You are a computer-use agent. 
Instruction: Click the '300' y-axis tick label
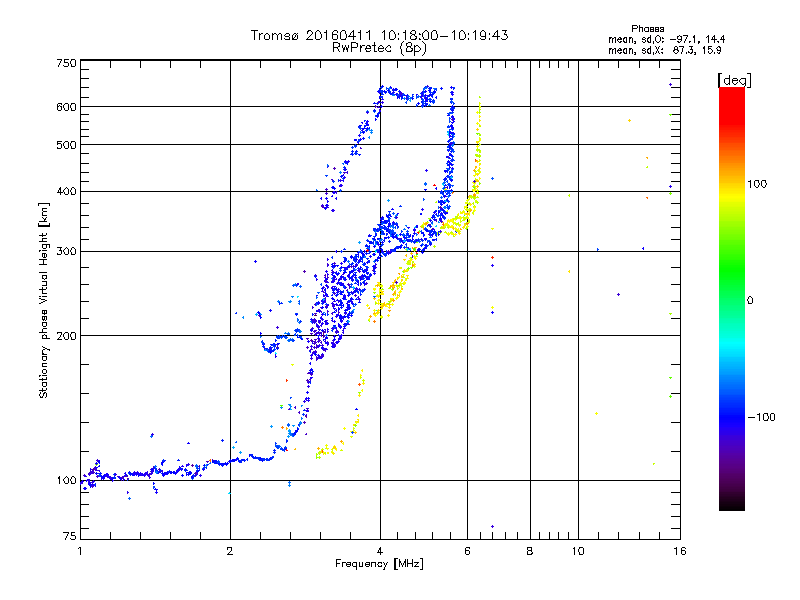point(67,252)
